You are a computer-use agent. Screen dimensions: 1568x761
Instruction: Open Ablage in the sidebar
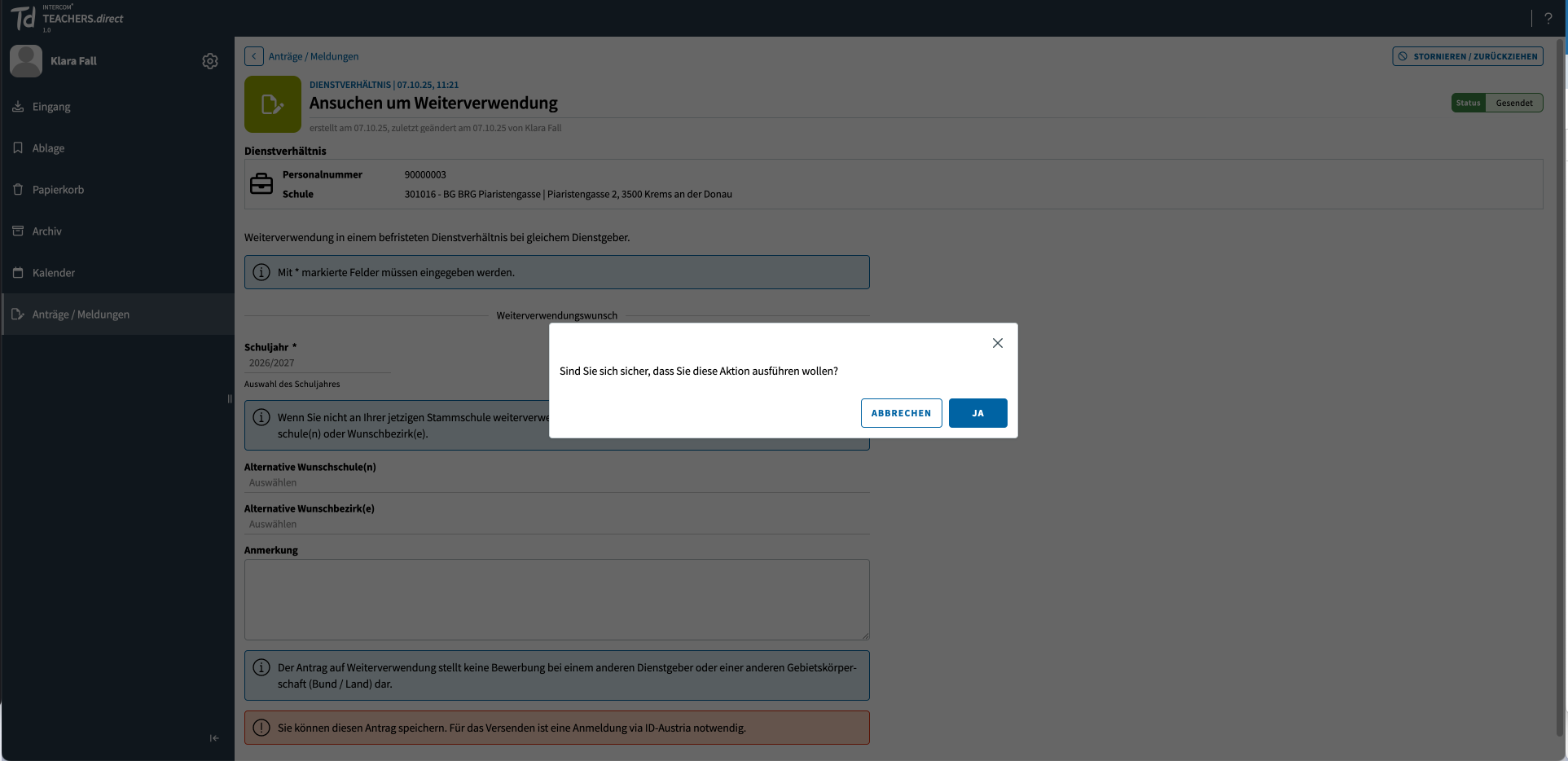48,148
